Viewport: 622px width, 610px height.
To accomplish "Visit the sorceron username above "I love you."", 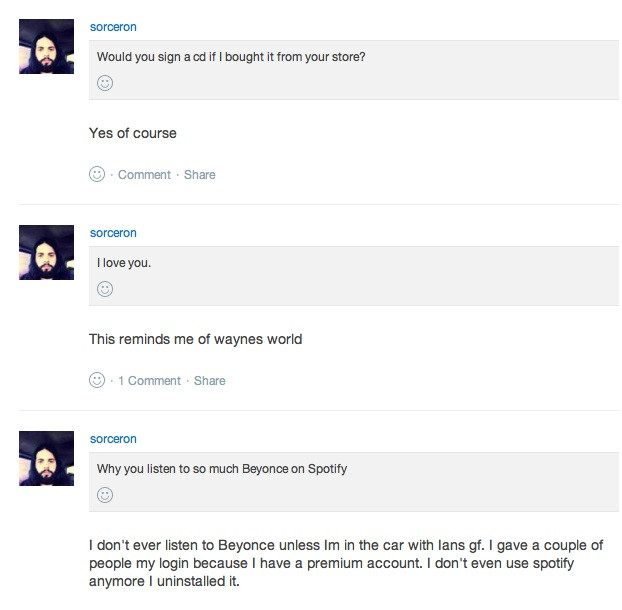I will (113, 233).
